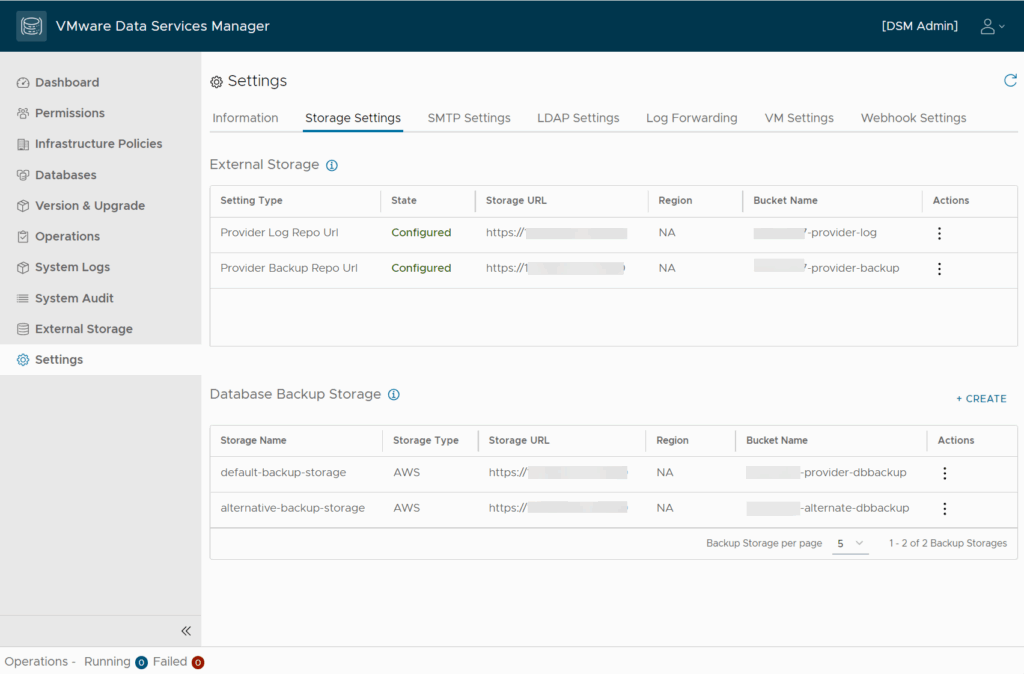This screenshot has width=1024, height=674.
Task: Expand the Backup Storage per page dropdown
Action: (850, 543)
